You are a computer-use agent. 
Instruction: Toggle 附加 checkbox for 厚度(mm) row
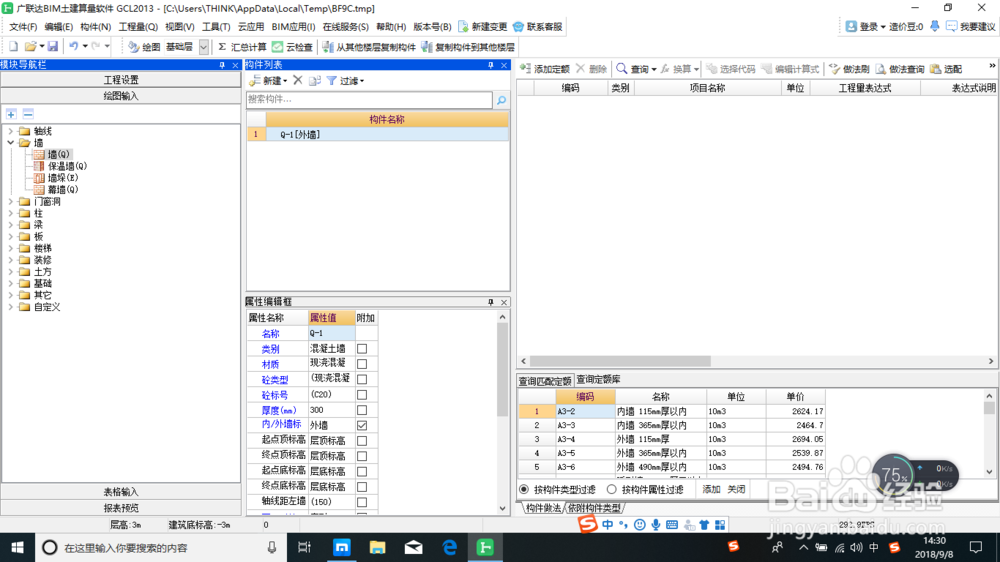click(362, 410)
